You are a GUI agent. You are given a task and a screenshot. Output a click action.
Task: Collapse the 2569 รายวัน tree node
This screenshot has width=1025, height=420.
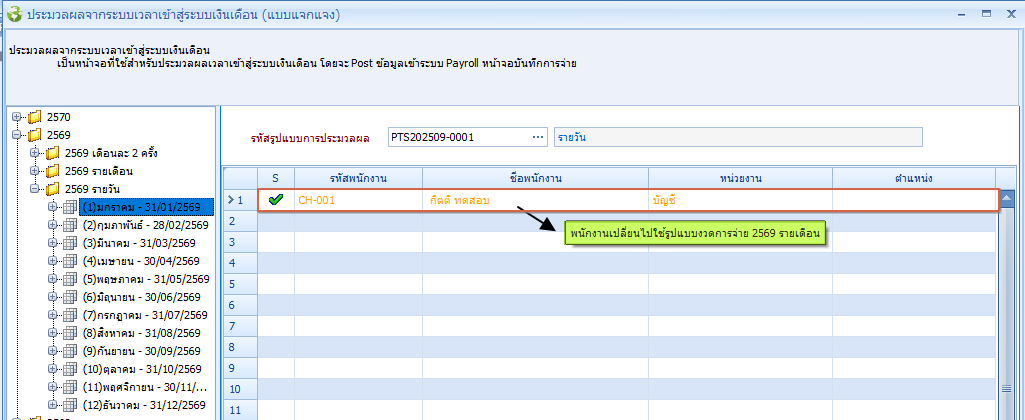tap(34, 189)
